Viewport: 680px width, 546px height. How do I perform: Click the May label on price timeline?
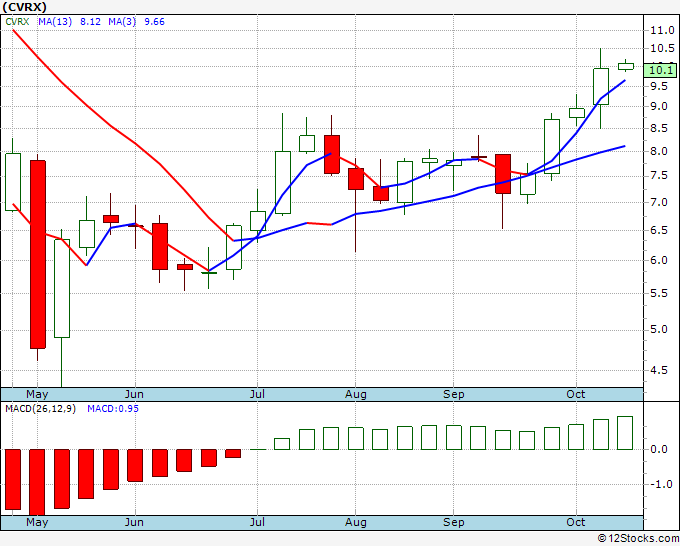37,394
